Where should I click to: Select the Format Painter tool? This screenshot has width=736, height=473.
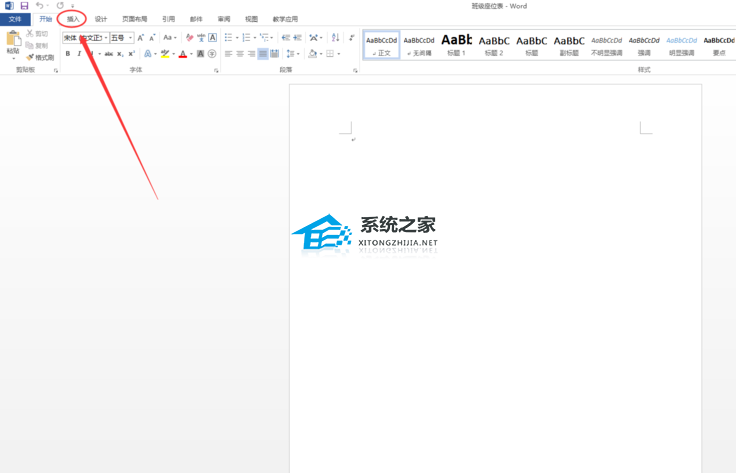point(41,57)
